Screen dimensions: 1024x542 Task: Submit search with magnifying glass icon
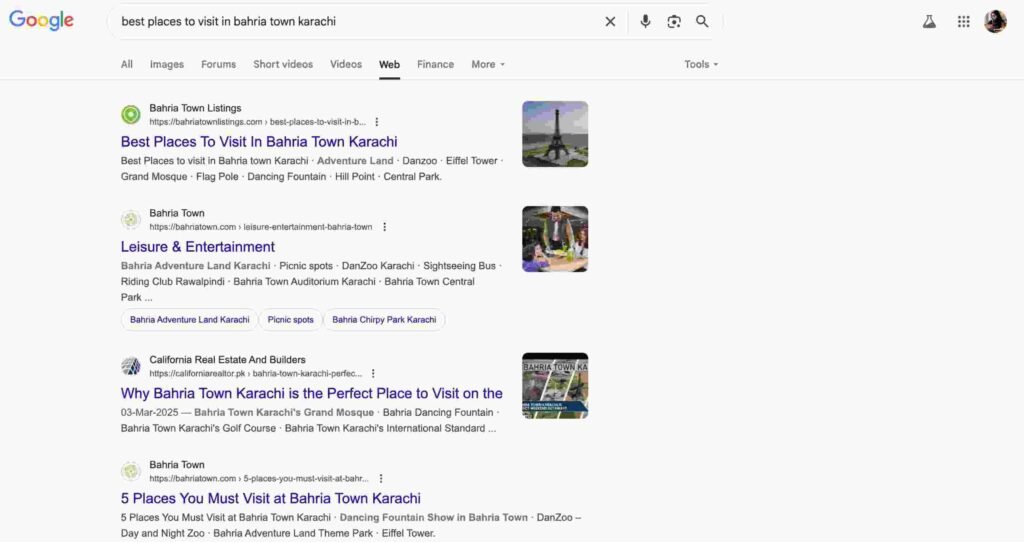pos(702,22)
